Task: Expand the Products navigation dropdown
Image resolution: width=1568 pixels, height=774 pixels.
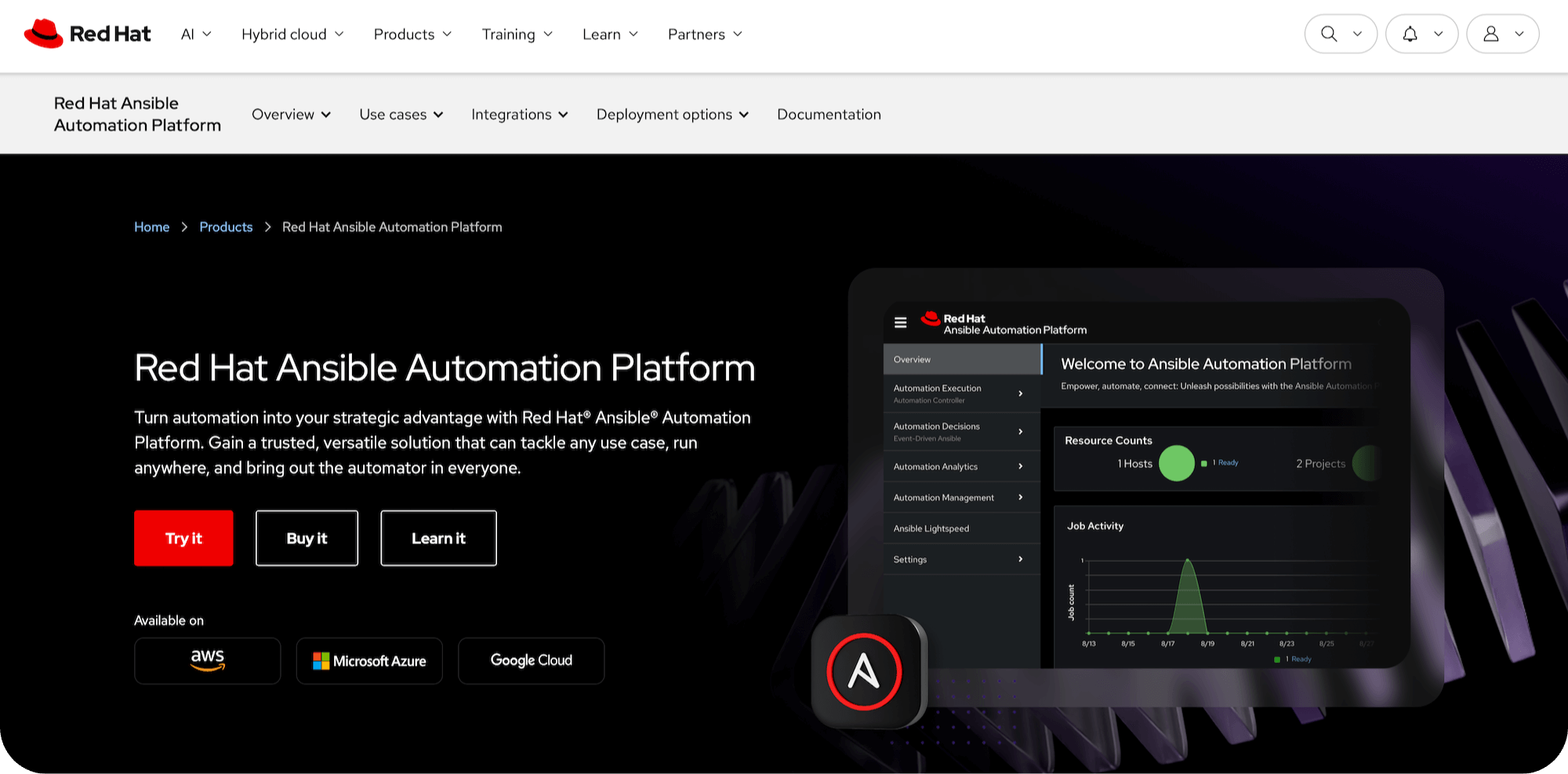Action: point(412,34)
